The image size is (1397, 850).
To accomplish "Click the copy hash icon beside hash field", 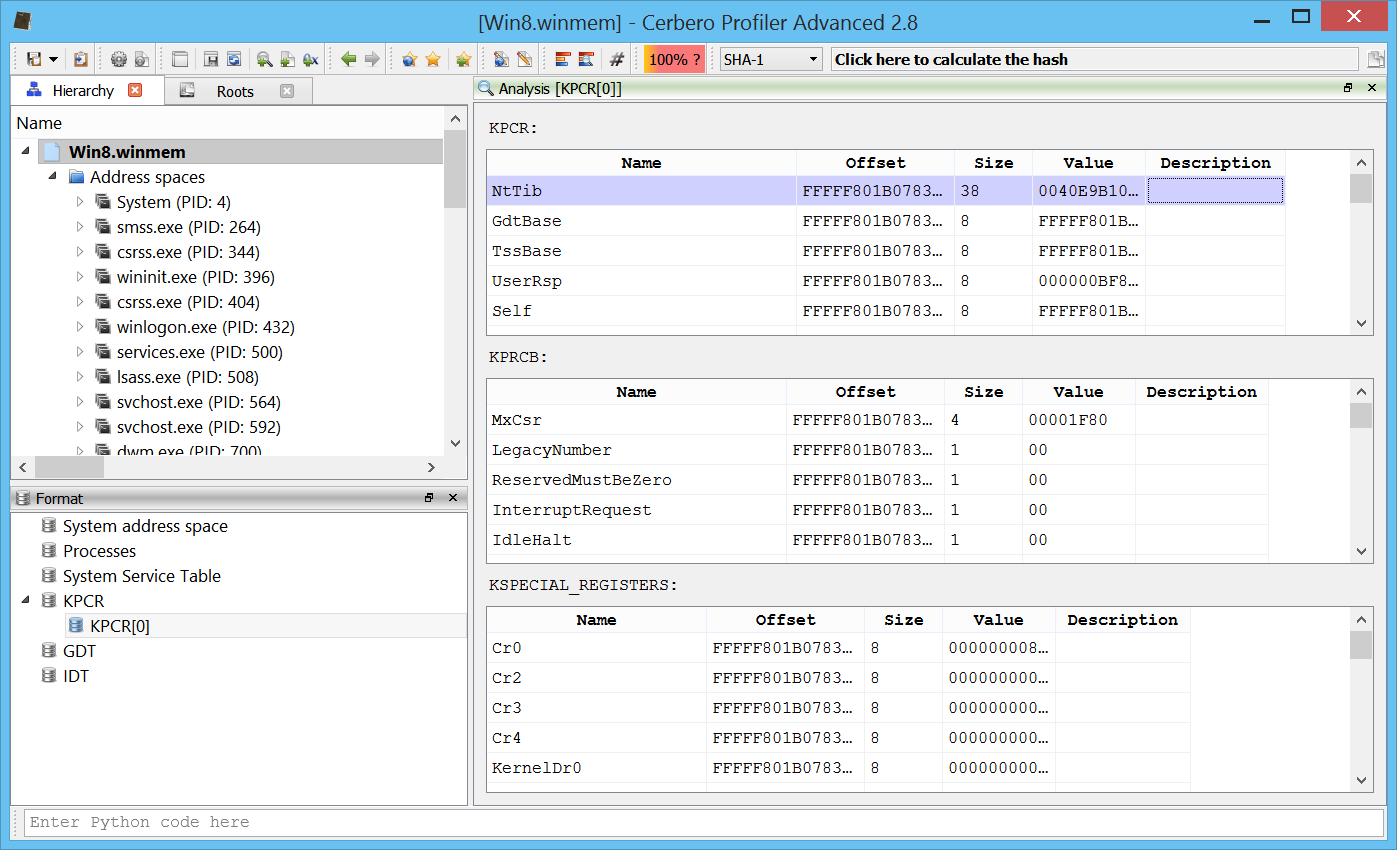I will [x=1377, y=59].
